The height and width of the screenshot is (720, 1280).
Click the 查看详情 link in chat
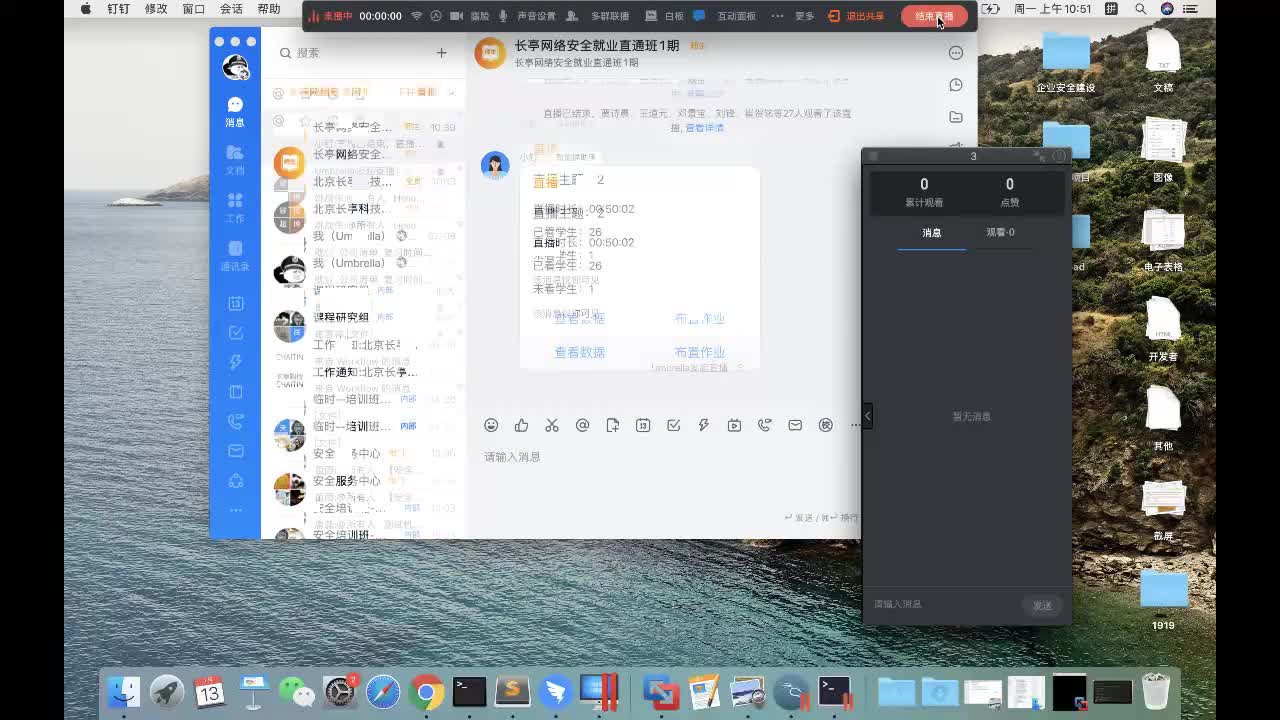[x=705, y=128]
